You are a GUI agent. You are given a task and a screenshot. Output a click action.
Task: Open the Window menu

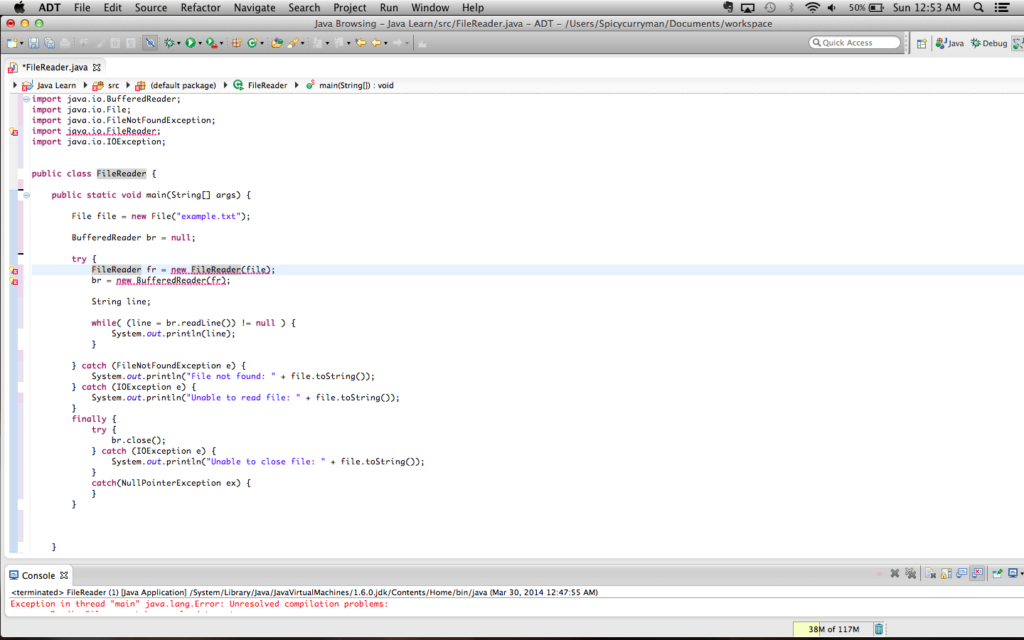(x=430, y=8)
